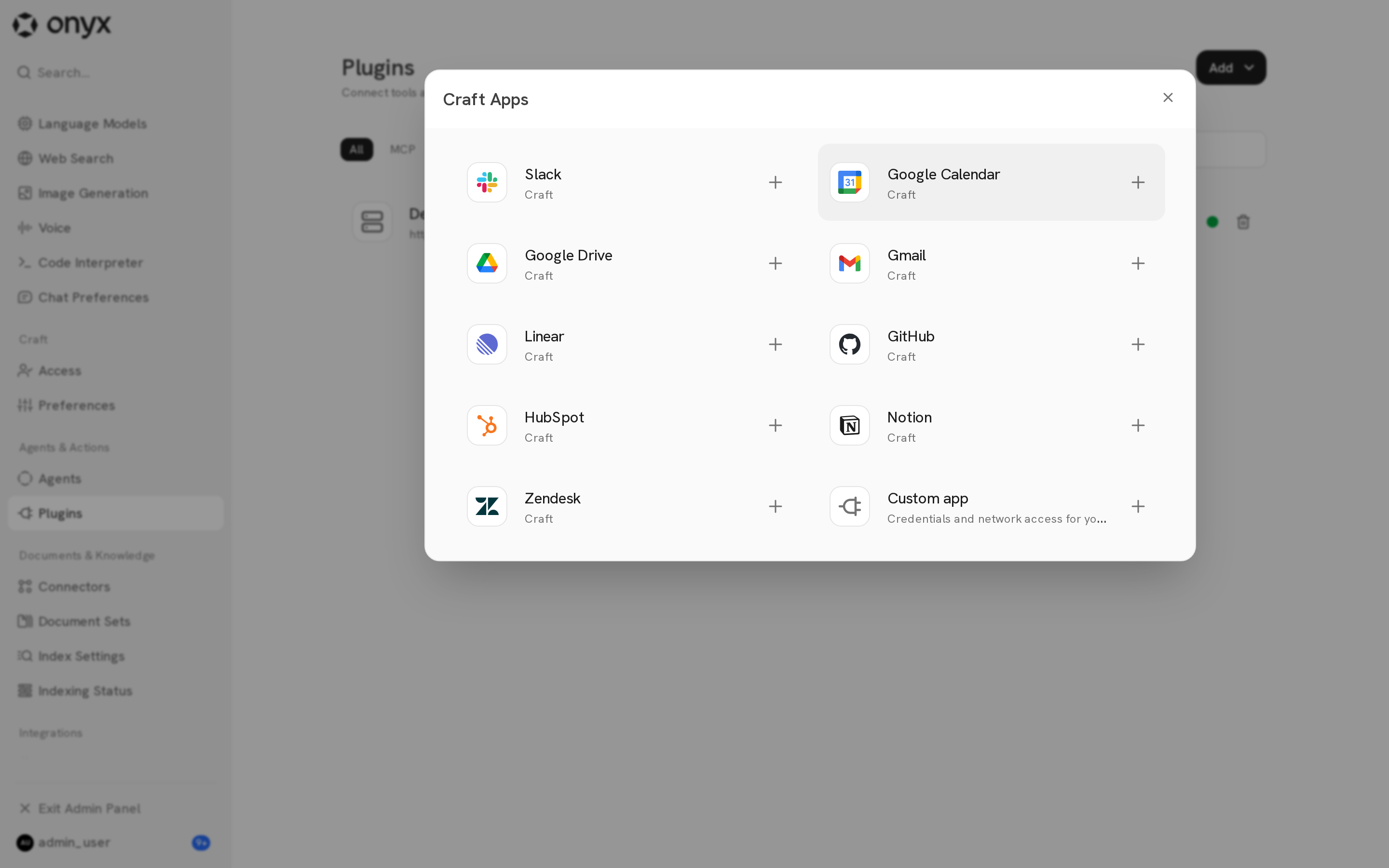Click the Notion logo icon
The width and height of the screenshot is (1389, 868).
849,425
